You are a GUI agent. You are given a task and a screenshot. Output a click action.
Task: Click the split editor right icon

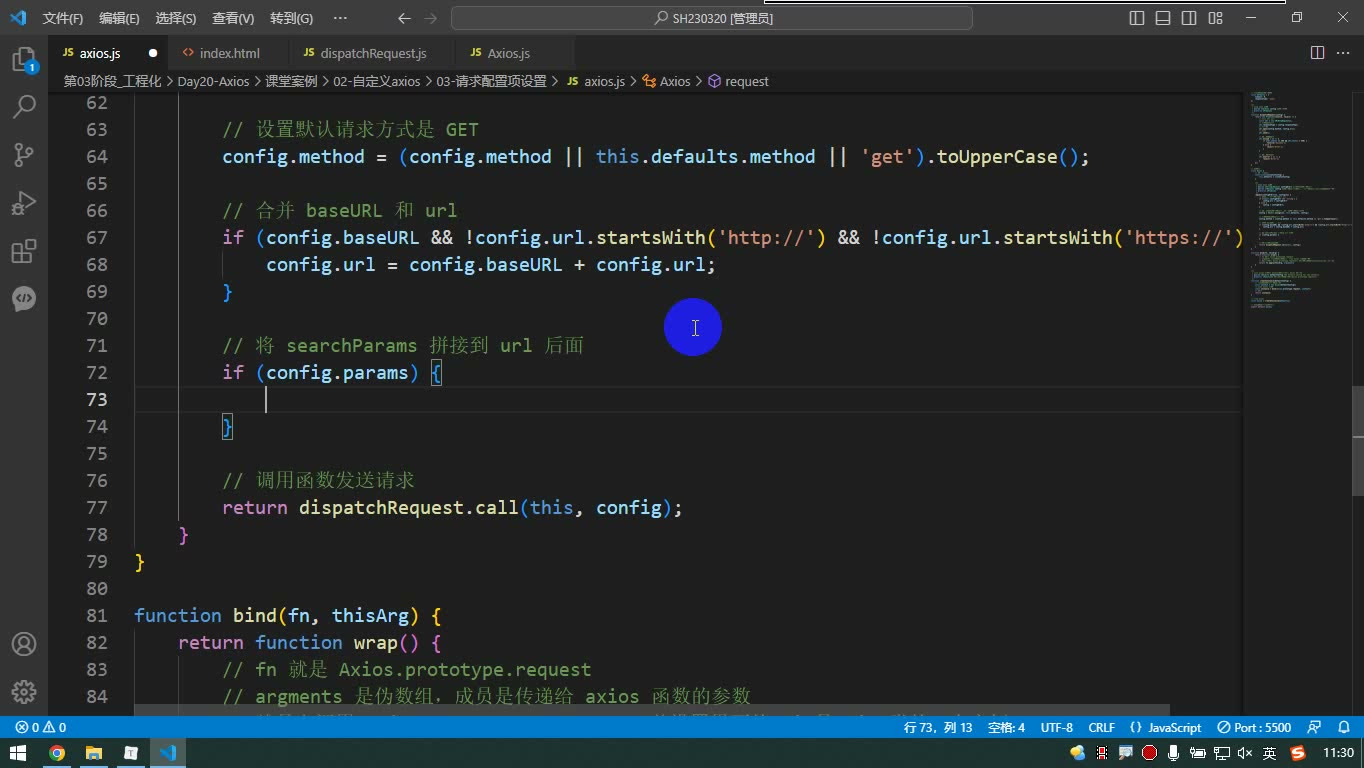pyautogui.click(x=1318, y=53)
